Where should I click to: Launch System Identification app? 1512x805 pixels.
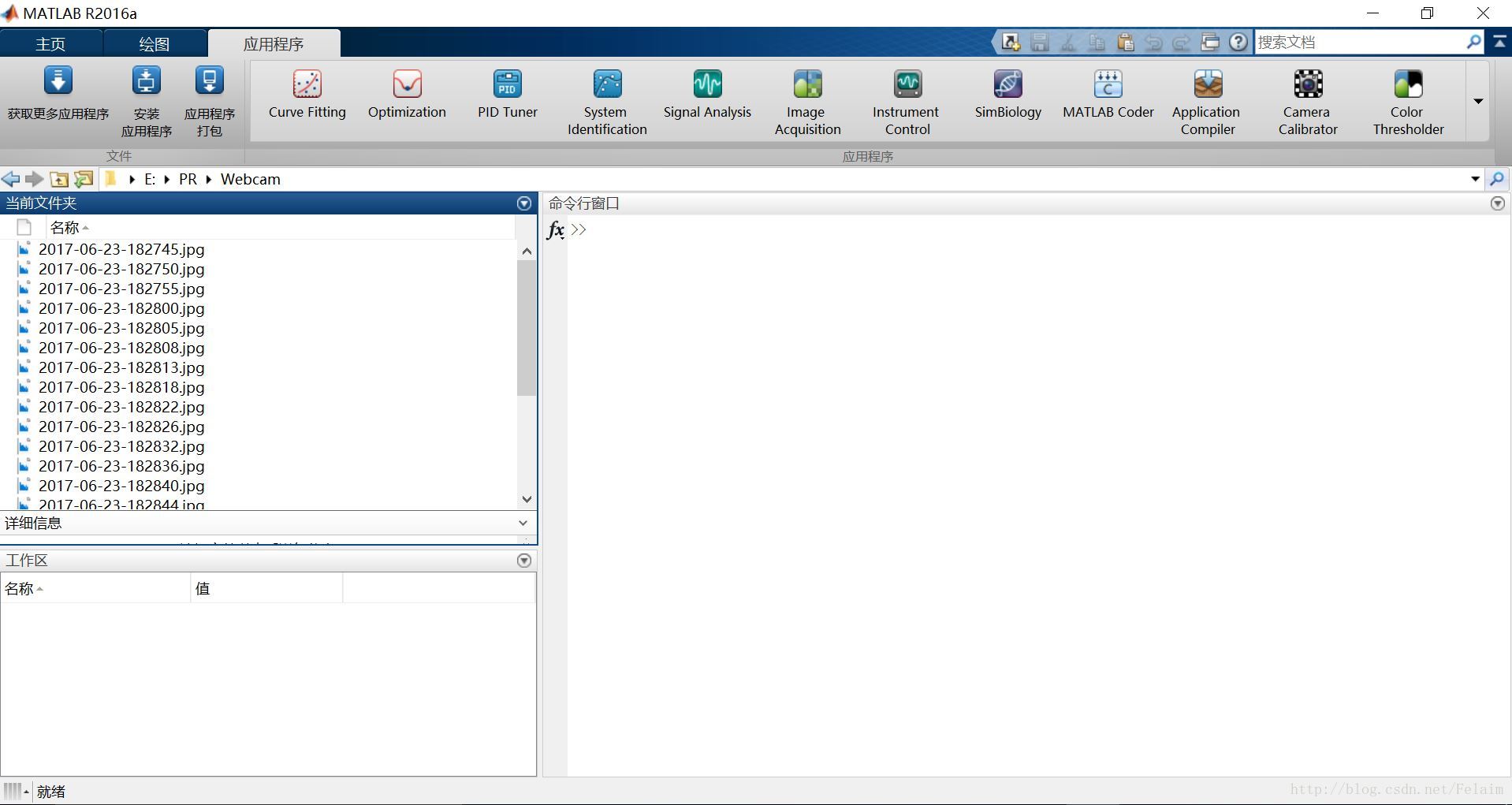click(x=607, y=103)
